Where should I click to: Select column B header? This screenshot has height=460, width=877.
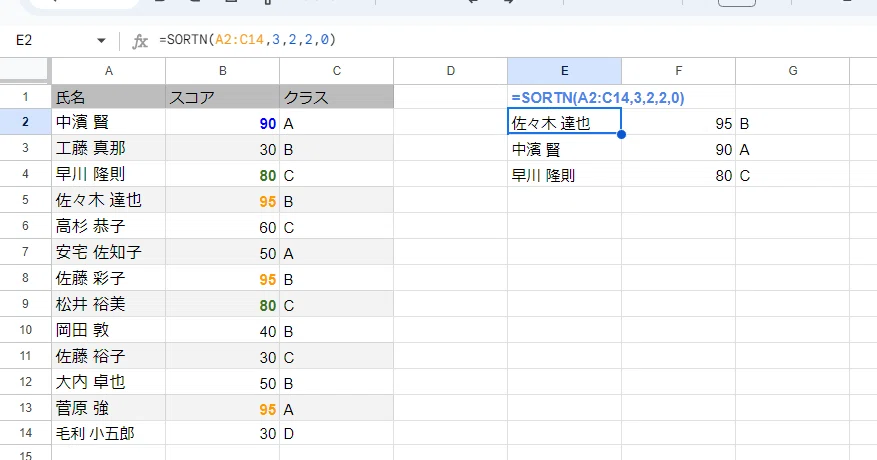pyautogui.click(x=223, y=71)
